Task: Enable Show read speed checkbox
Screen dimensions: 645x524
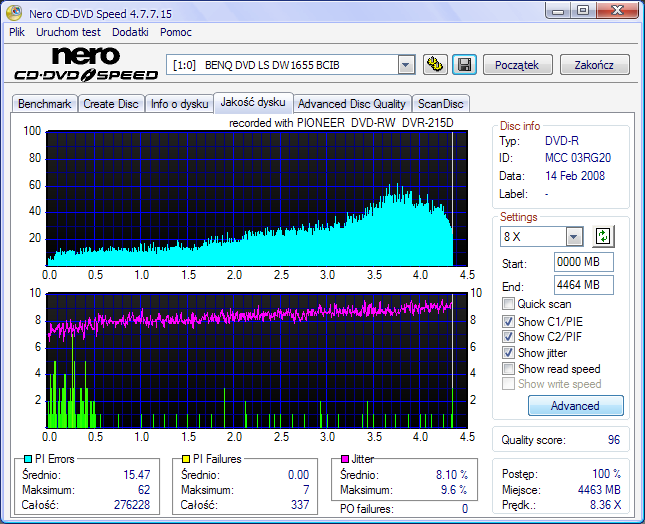Action: click(x=508, y=369)
